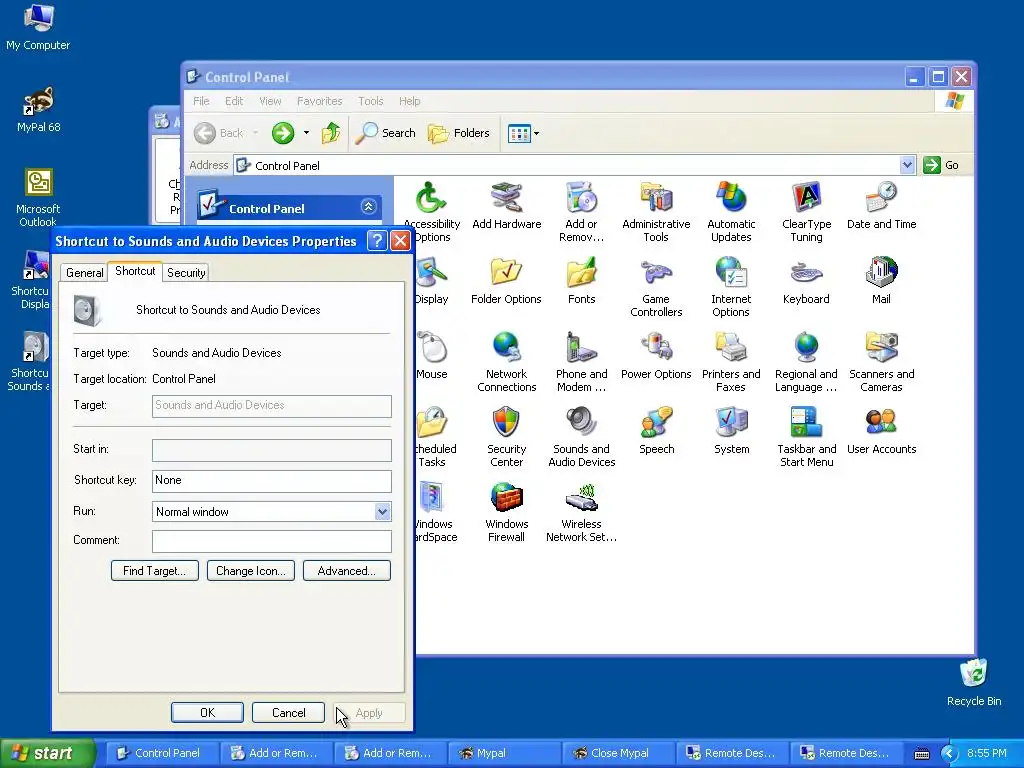Open the Edit menu

[x=234, y=101]
